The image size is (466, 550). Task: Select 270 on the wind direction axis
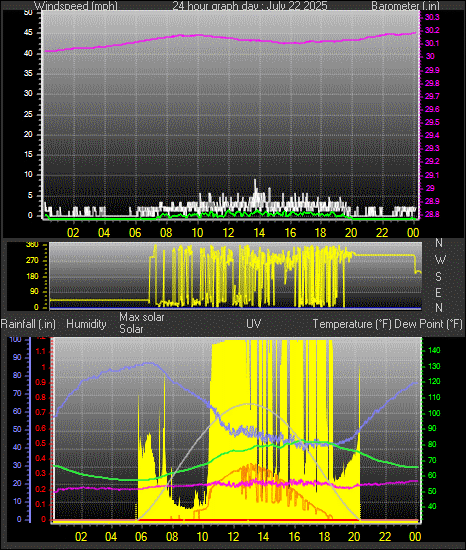(32, 261)
